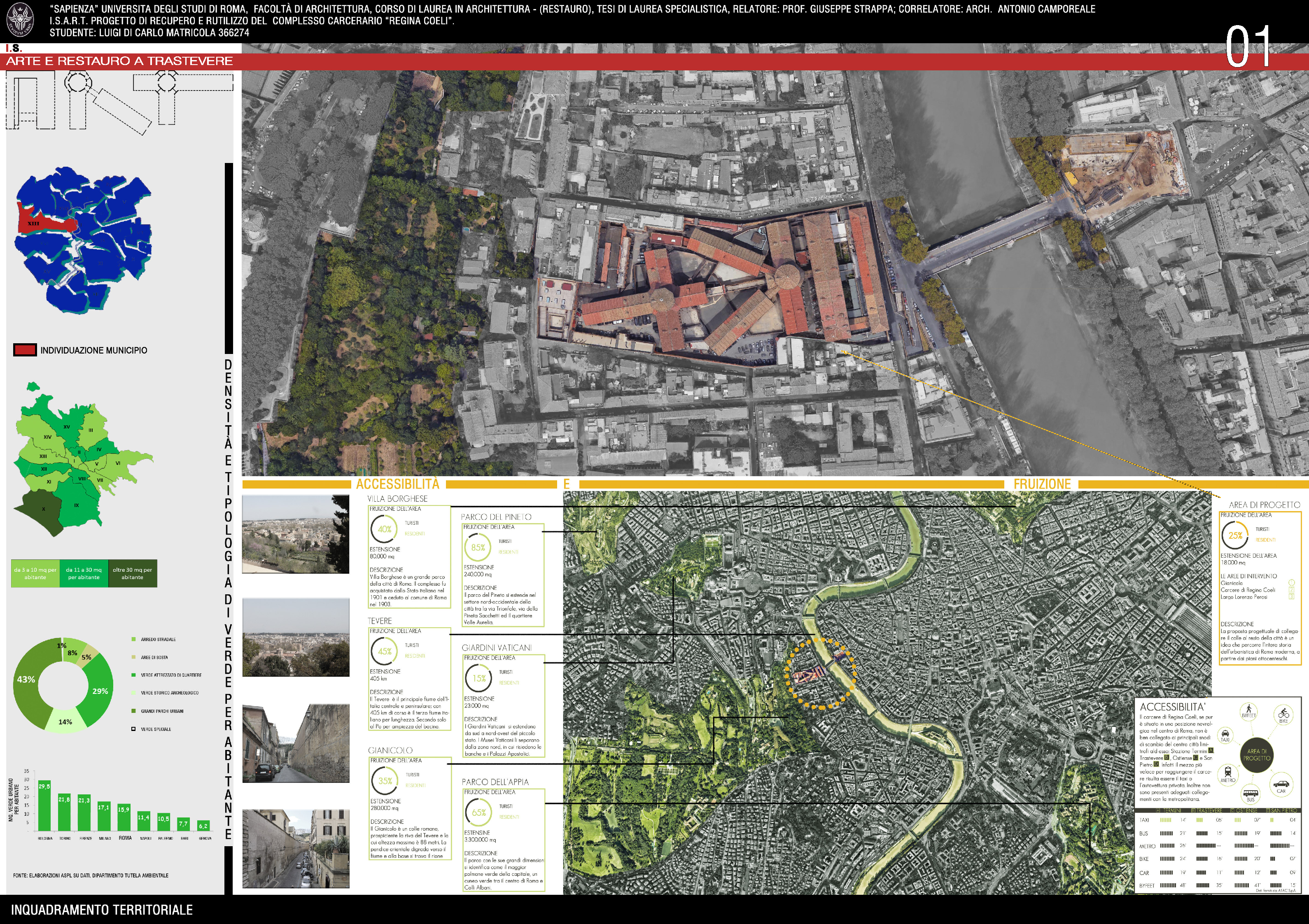Screen dimensions: 1309x924
Task: Select the CAR pictogram circle
Action: click(1281, 785)
